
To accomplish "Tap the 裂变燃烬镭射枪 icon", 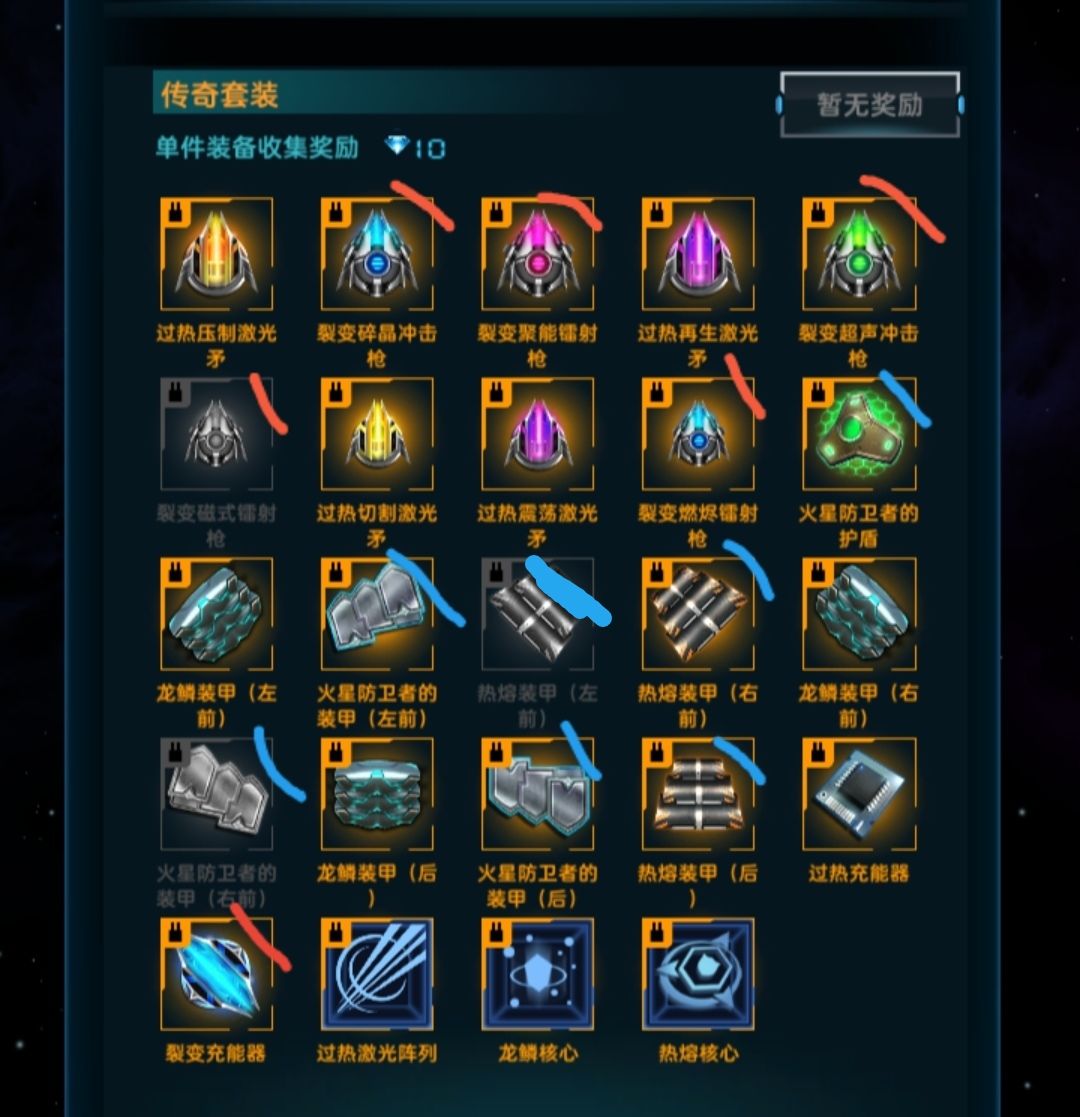I will 698,435.
